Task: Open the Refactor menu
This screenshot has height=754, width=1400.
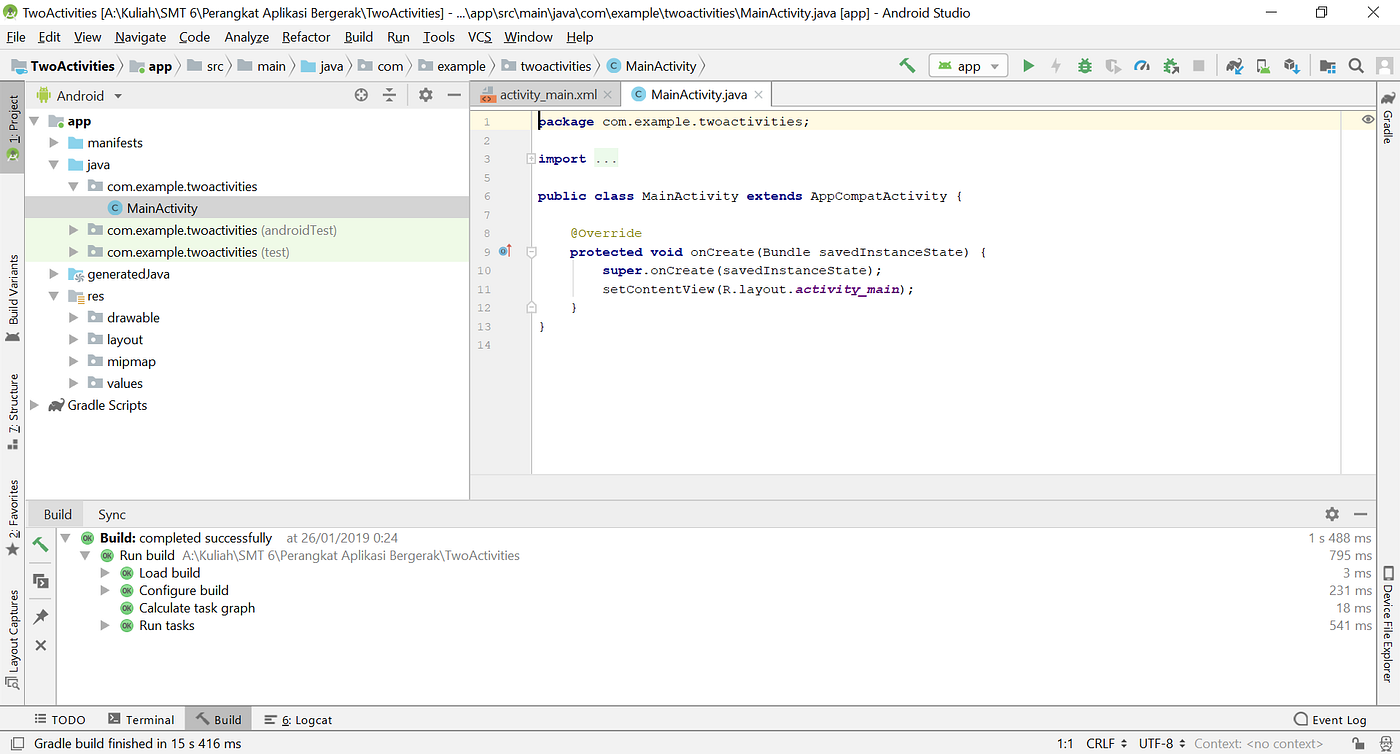Action: pyautogui.click(x=306, y=37)
